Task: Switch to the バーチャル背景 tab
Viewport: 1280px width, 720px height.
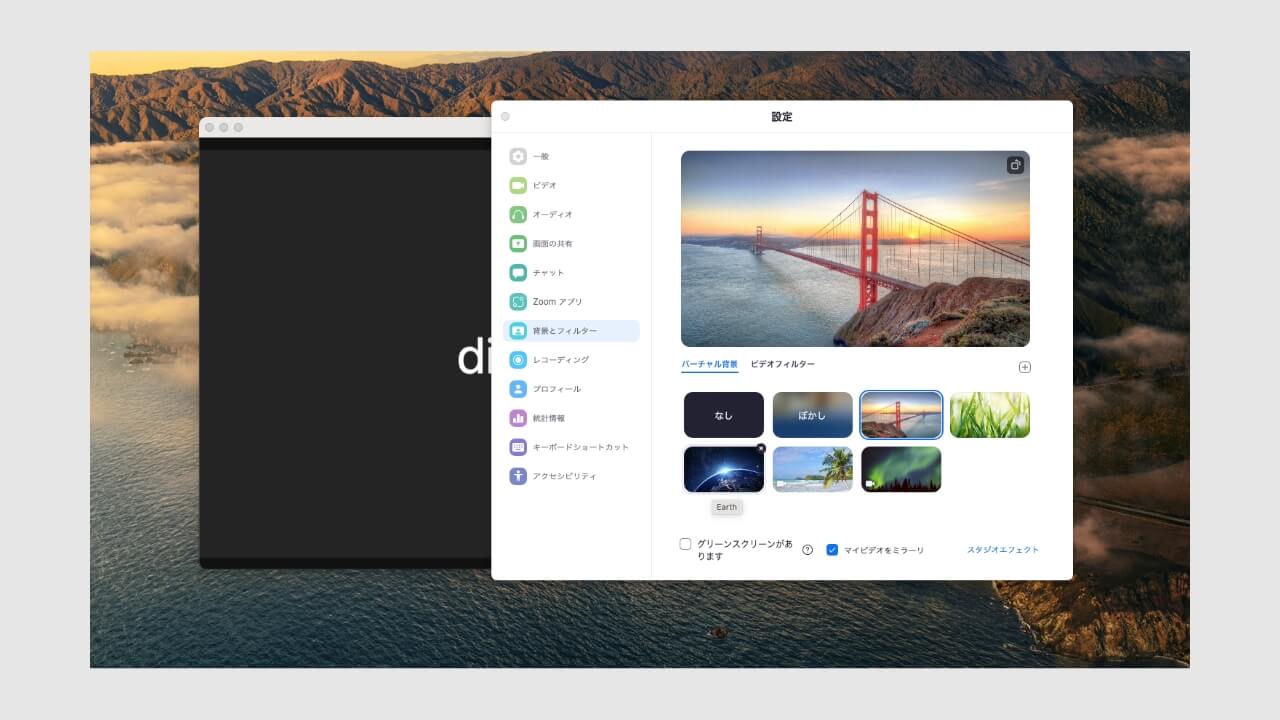Action: pyautogui.click(x=709, y=365)
